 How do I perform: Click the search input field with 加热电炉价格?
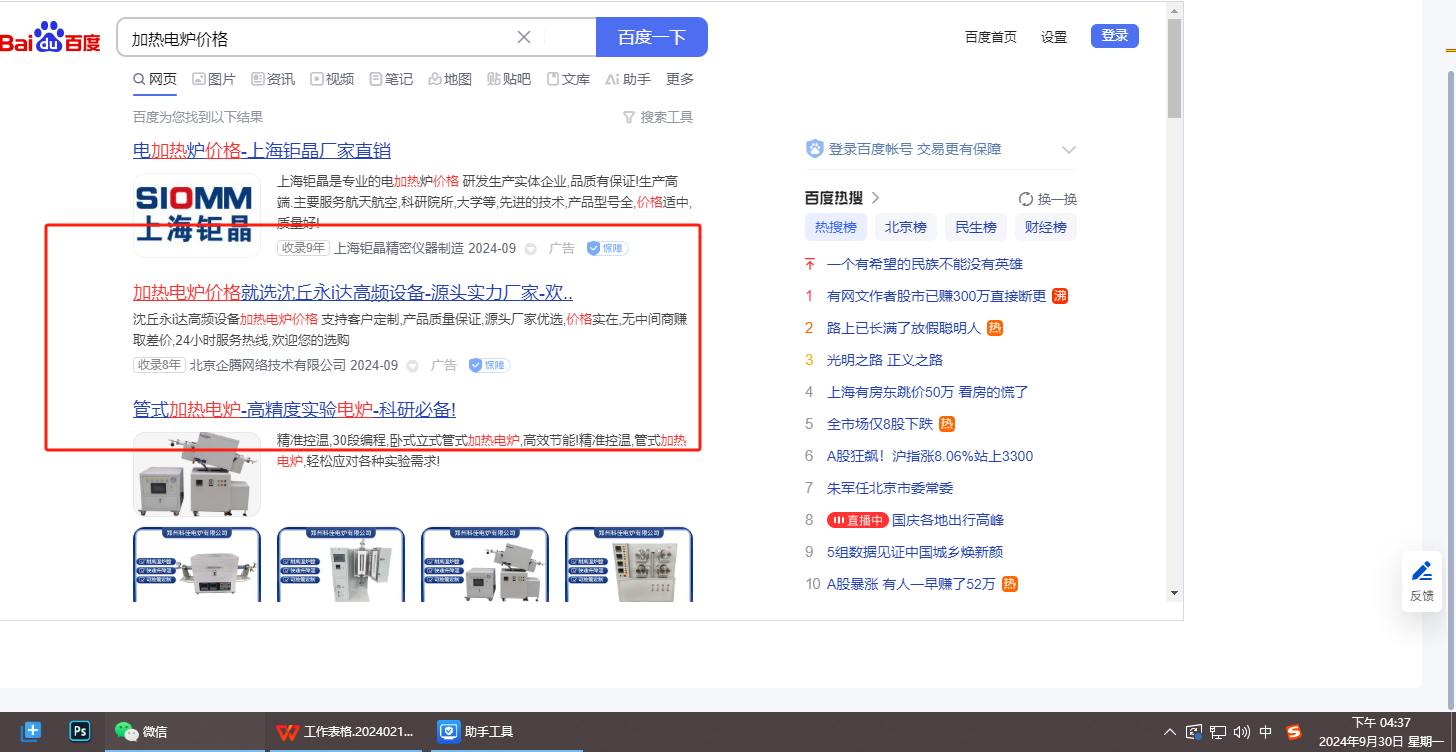320,38
